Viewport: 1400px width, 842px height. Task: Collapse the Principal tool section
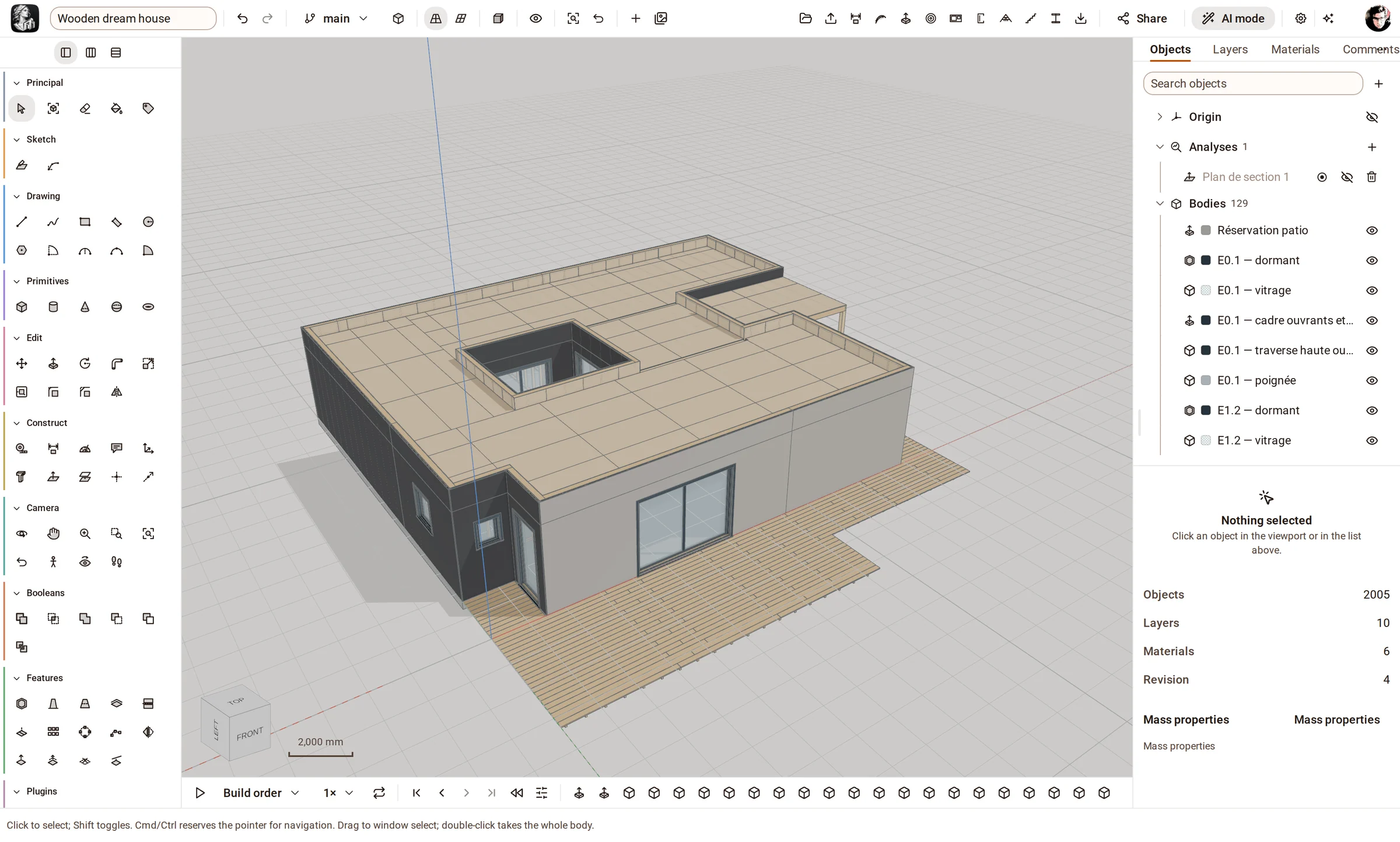pos(16,83)
